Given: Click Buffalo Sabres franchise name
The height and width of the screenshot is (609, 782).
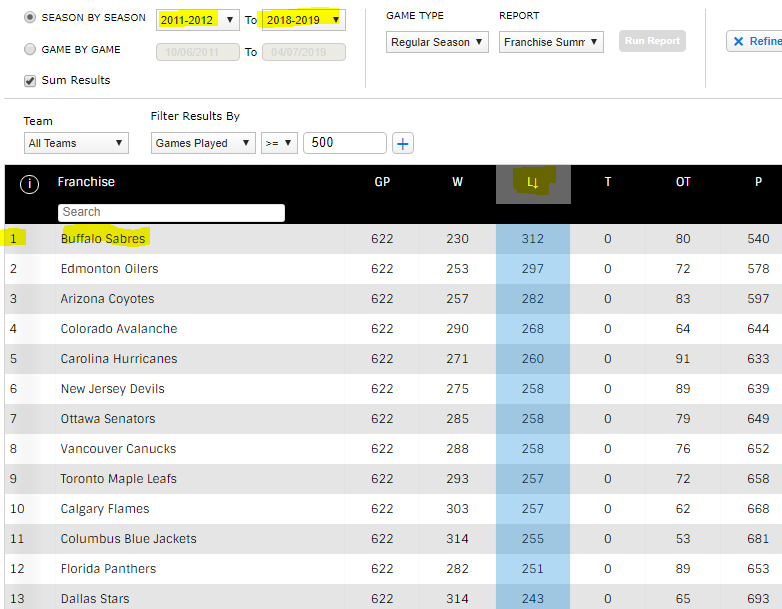Looking at the screenshot, I should (x=103, y=239).
